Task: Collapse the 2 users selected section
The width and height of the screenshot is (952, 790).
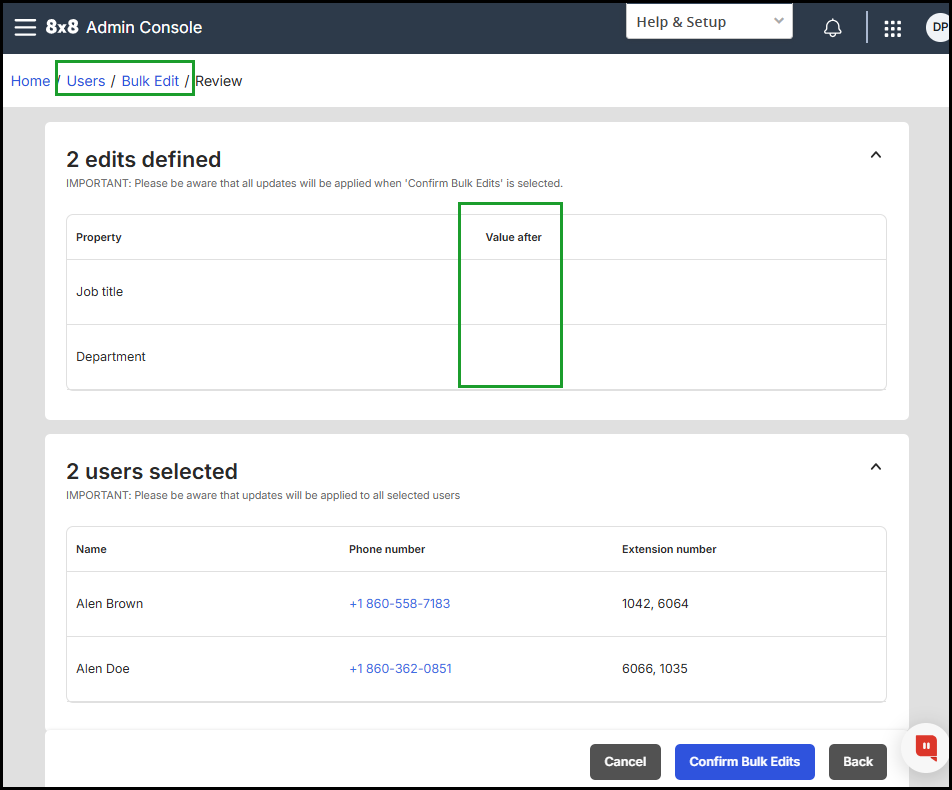Action: pos(876,467)
